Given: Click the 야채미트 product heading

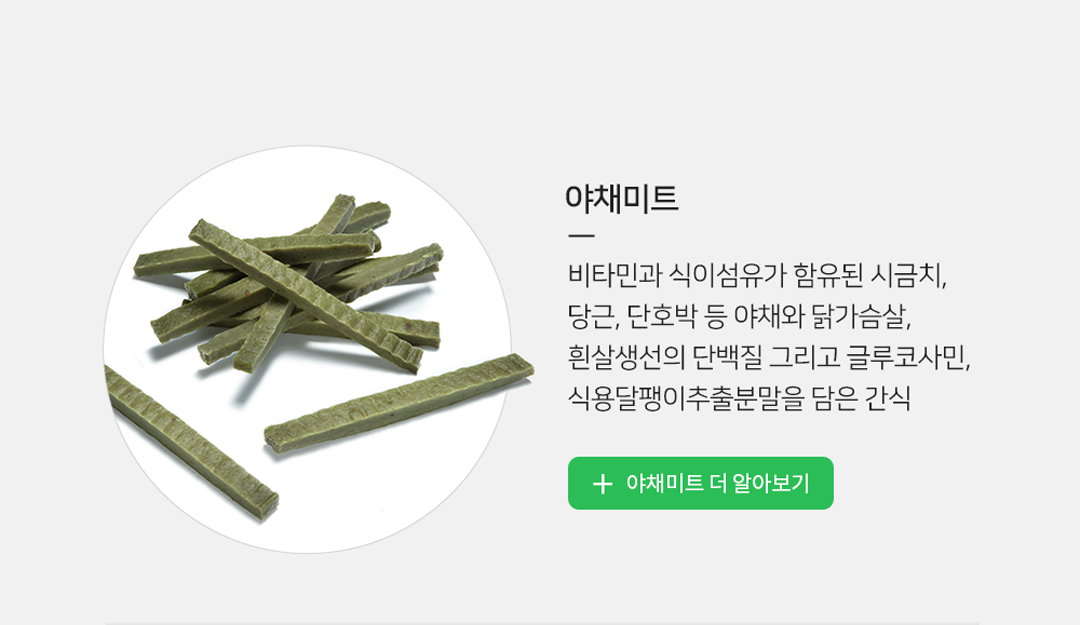Looking at the screenshot, I should (x=621, y=198).
